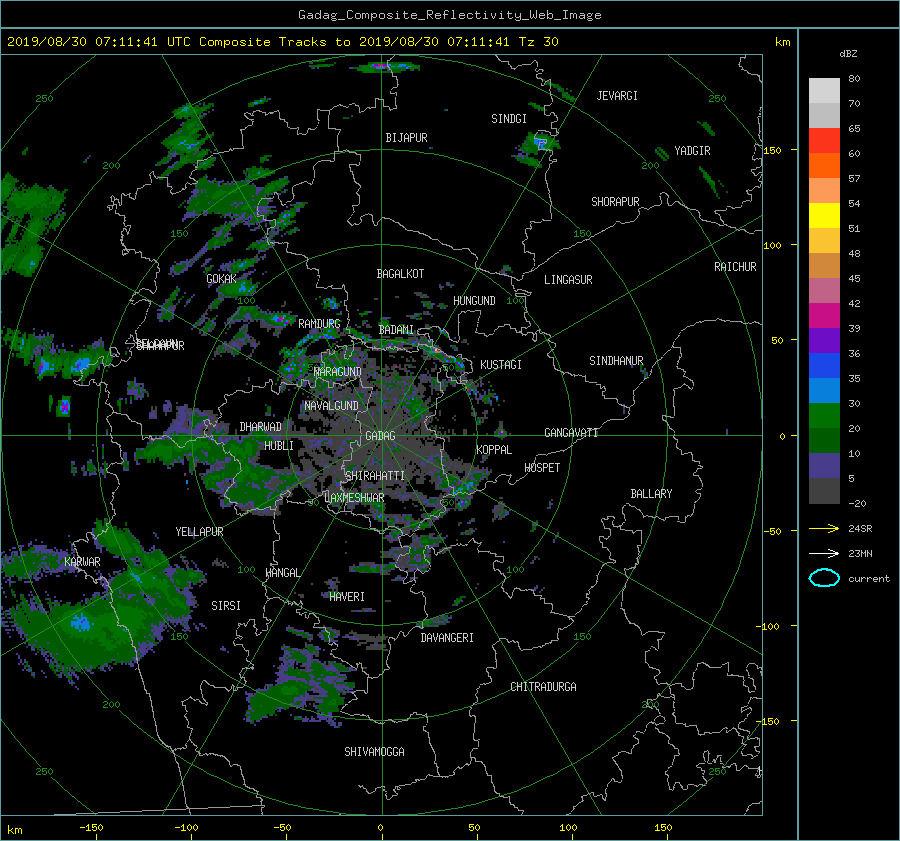Screen dimensions: 900x841
Task: Click the NAVALGUND city label
Action: tap(331, 406)
